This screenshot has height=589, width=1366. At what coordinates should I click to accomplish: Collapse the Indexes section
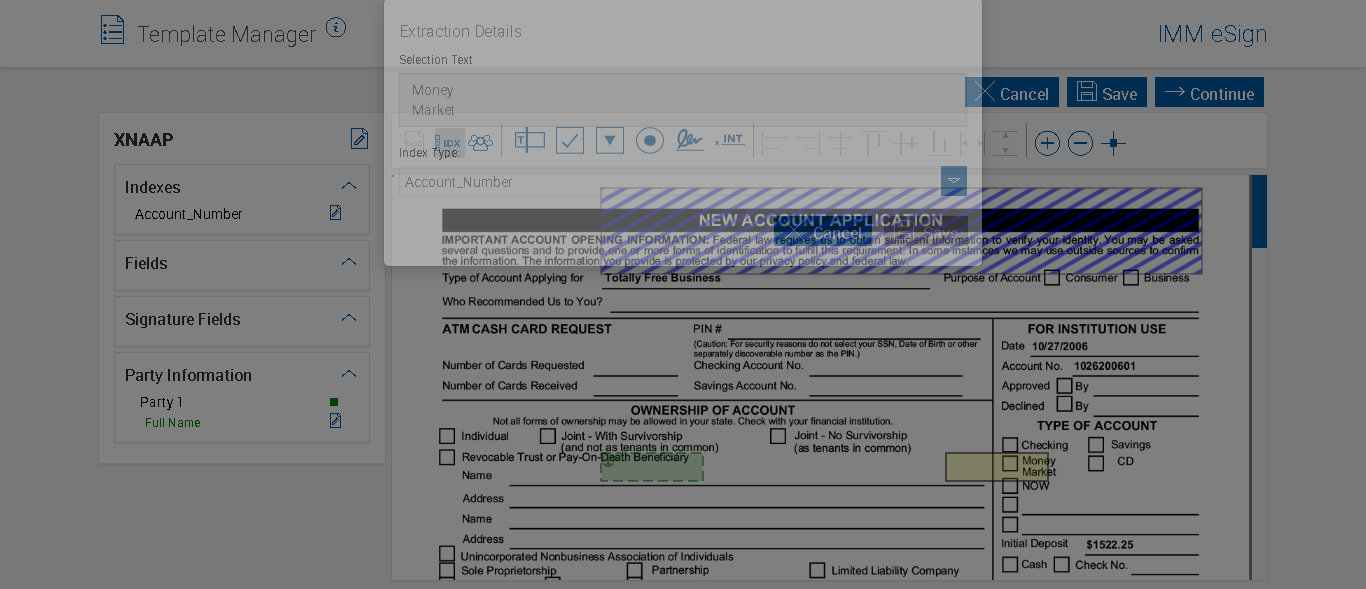(x=349, y=186)
